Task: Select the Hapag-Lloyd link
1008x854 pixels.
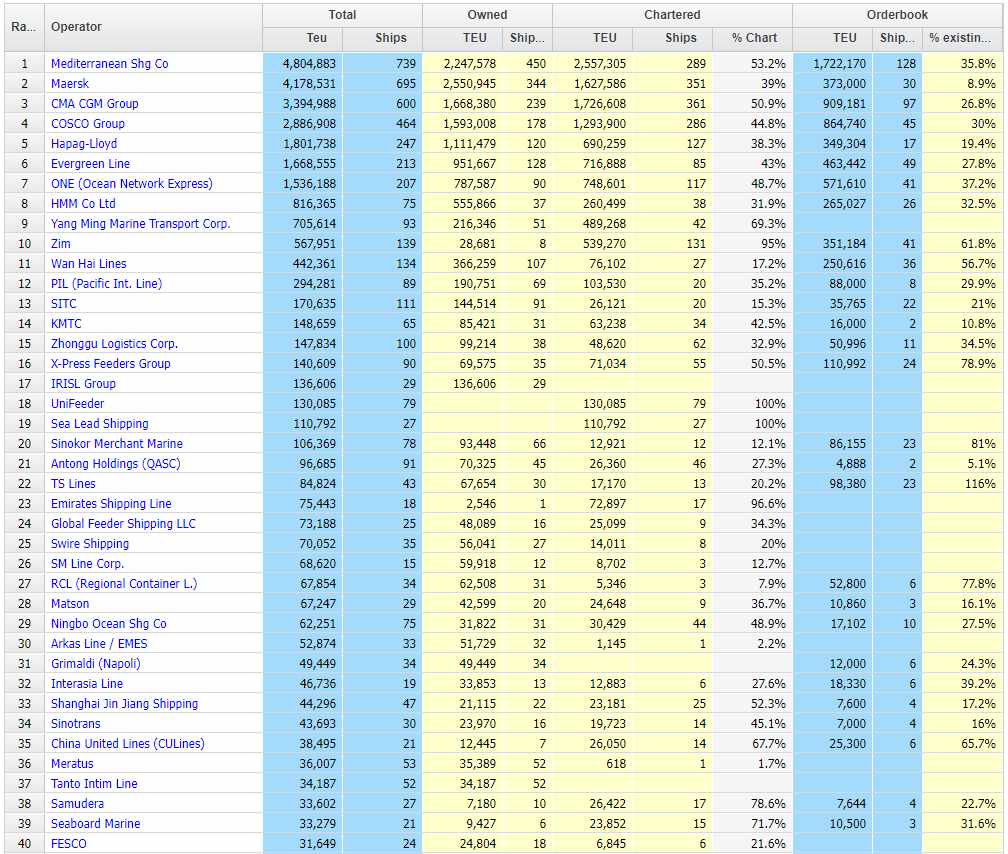Action: 84,143
